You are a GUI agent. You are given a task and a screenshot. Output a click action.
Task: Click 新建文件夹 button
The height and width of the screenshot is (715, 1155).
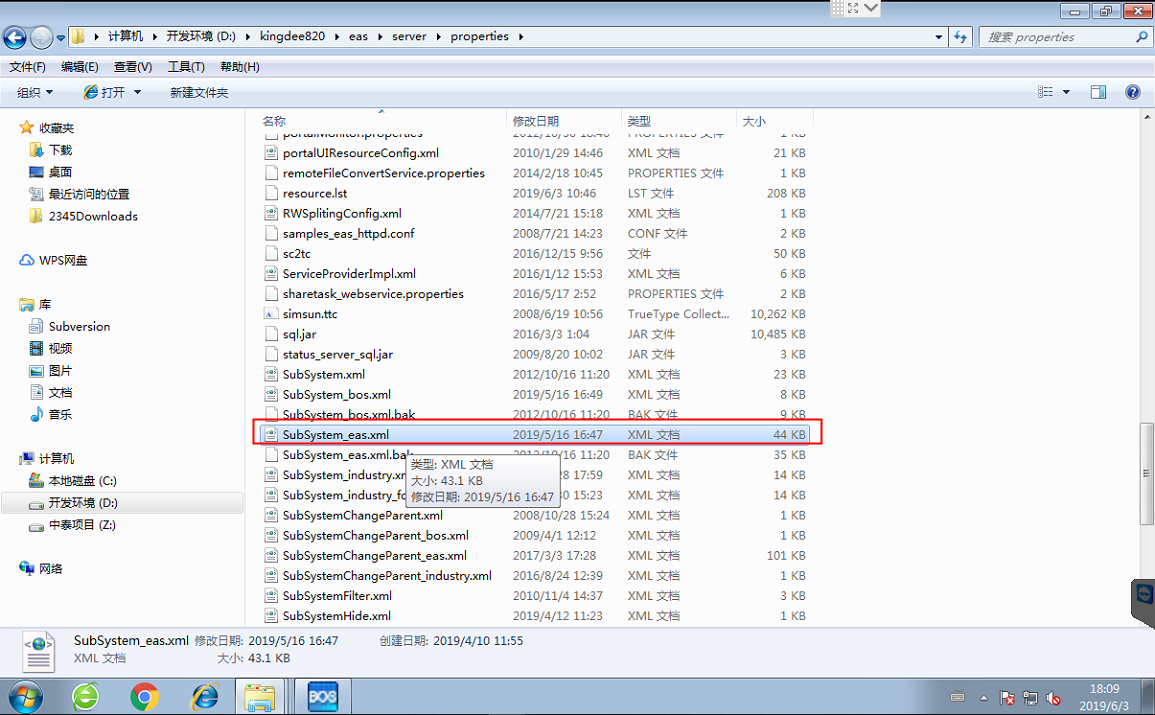[199, 92]
